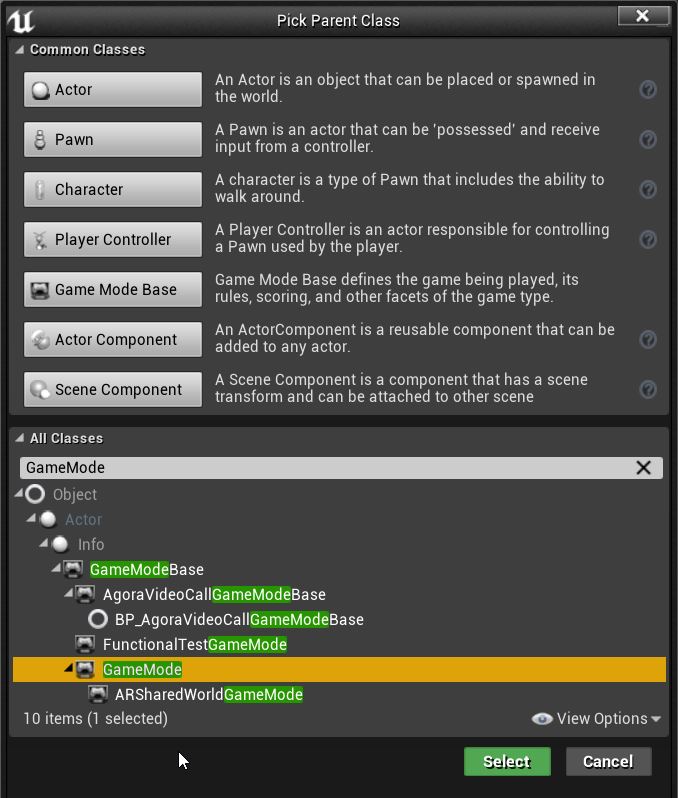
Task: Open help icon for Player Controller
Action: pos(648,239)
